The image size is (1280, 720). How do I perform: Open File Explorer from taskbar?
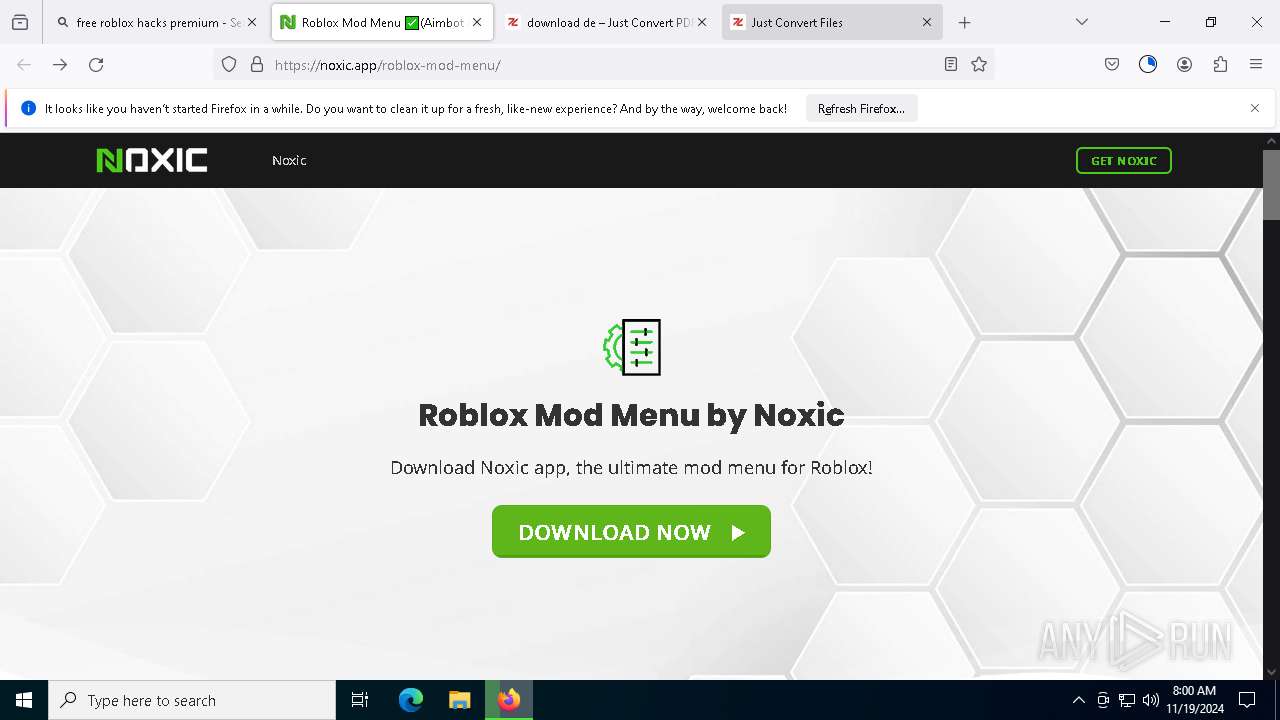click(x=460, y=700)
